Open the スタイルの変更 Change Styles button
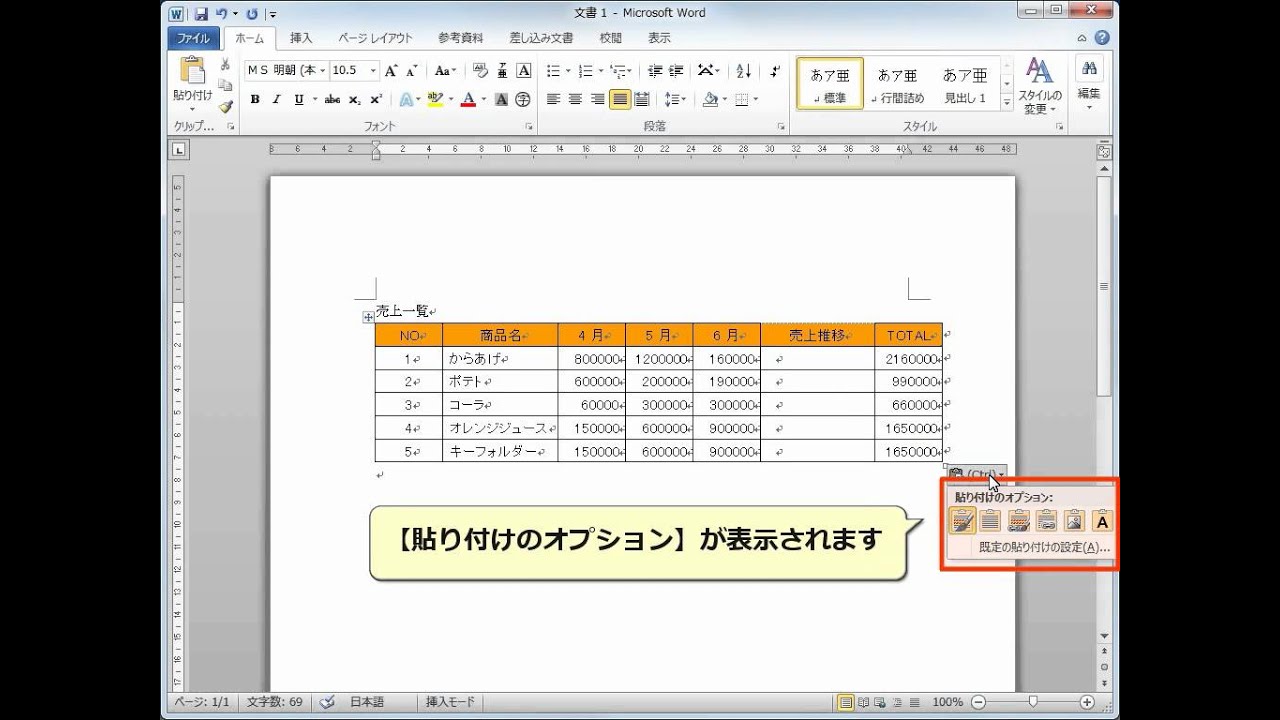The height and width of the screenshot is (720, 1280). click(1040, 85)
